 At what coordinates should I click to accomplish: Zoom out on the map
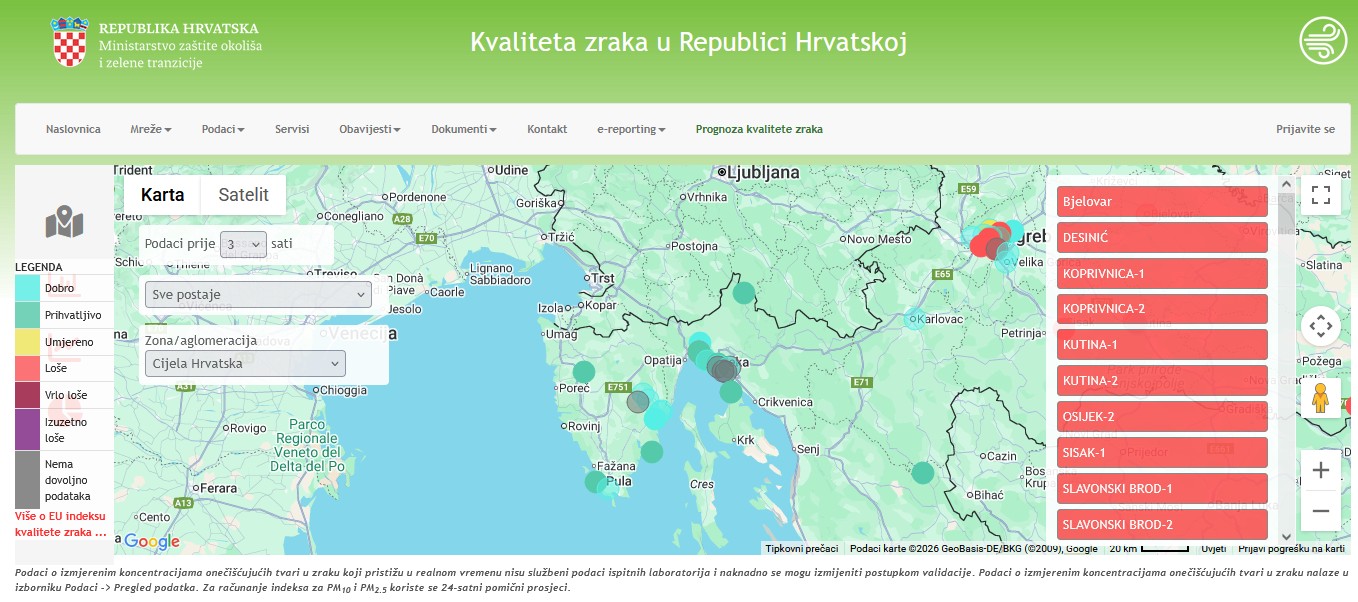coord(1320,511)
